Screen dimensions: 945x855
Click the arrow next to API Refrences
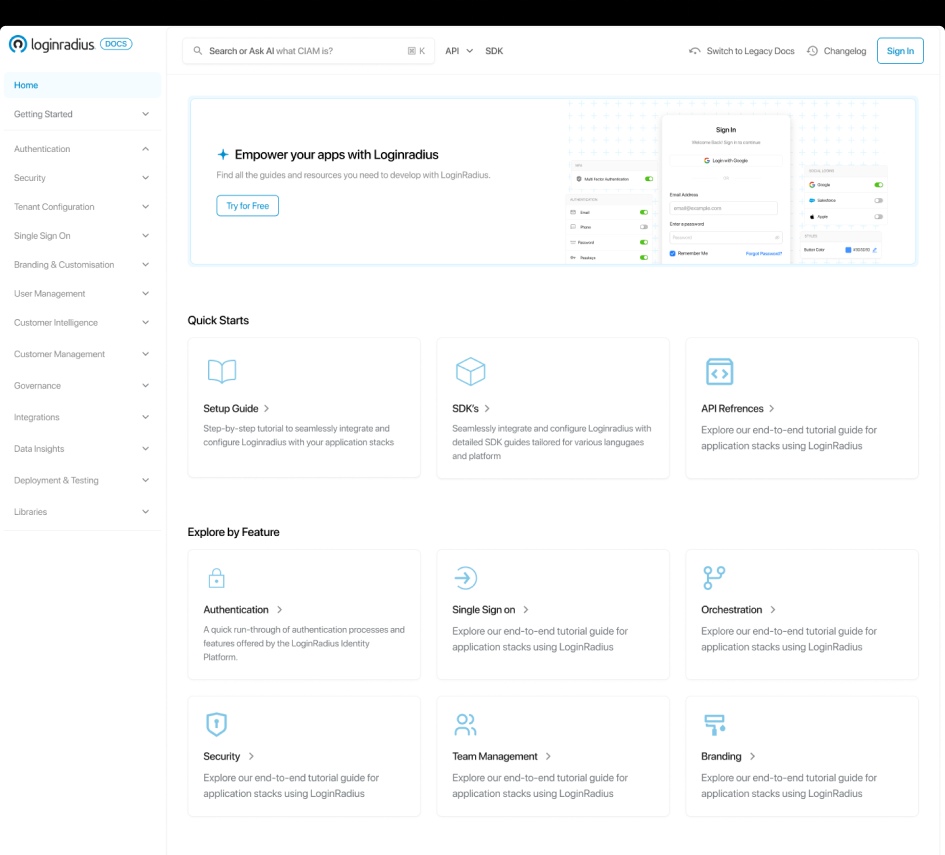pos(771,409)
